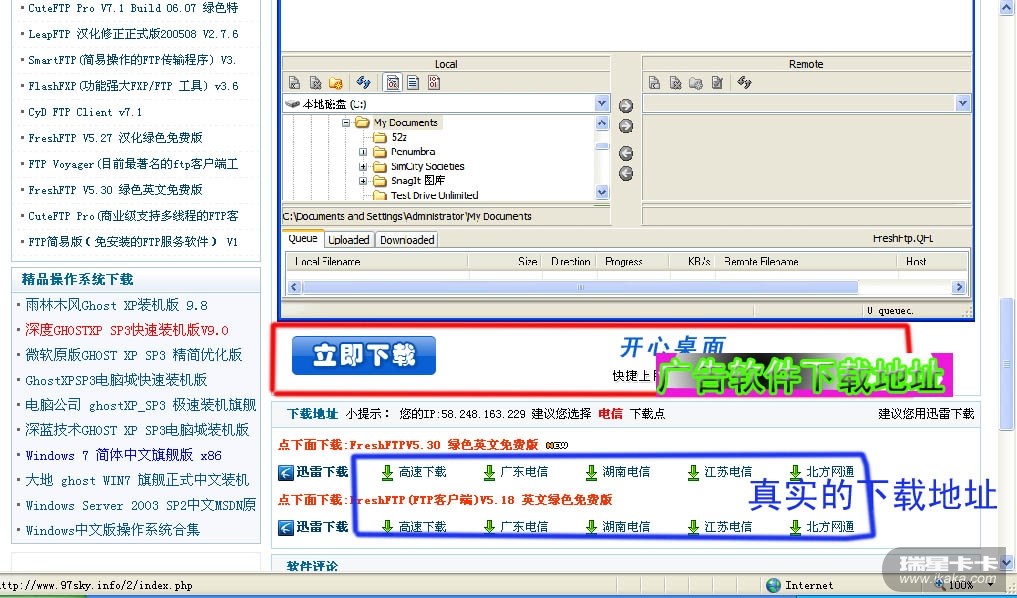Click the page-with-X delete icon in Local toolbar
This screenshot has height=598, width=1017.
(x=315, y=83)
